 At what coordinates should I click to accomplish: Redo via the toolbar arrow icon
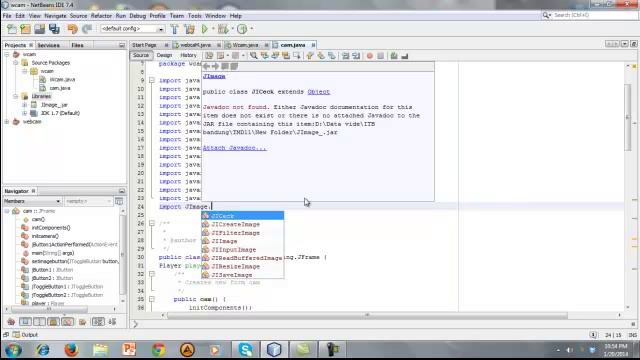pyautogui.click(x=87, y=29)
